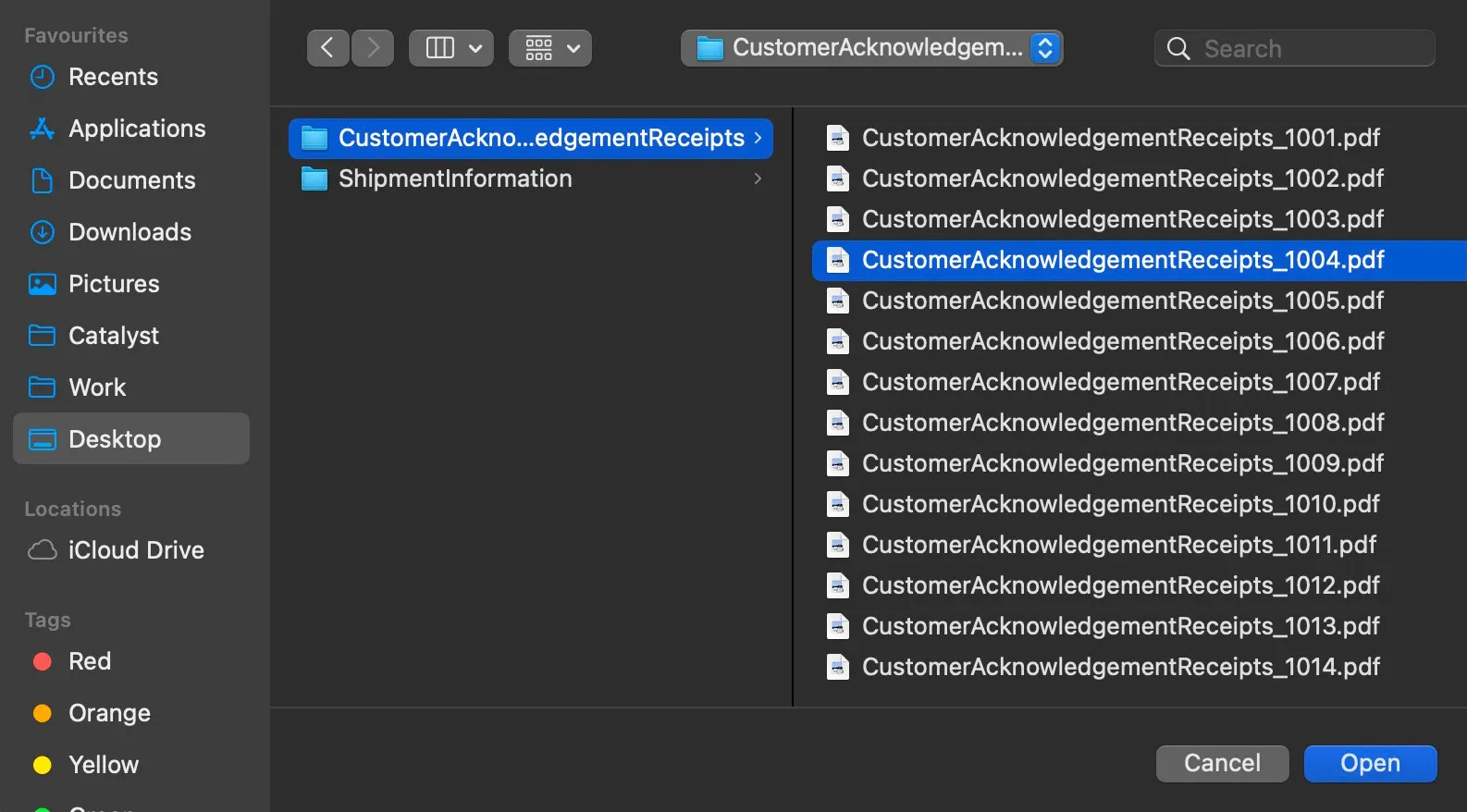Select CustomerAcknowledgementReceipts_1007.pdf
Screen dimensions: 1467x812
(1139, 382)
